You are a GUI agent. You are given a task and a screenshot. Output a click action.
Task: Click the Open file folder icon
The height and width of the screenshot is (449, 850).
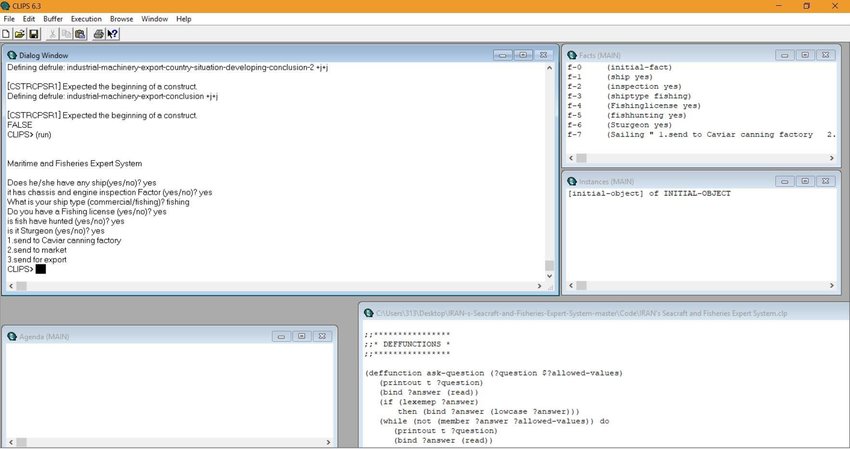(x=20, y=33)
